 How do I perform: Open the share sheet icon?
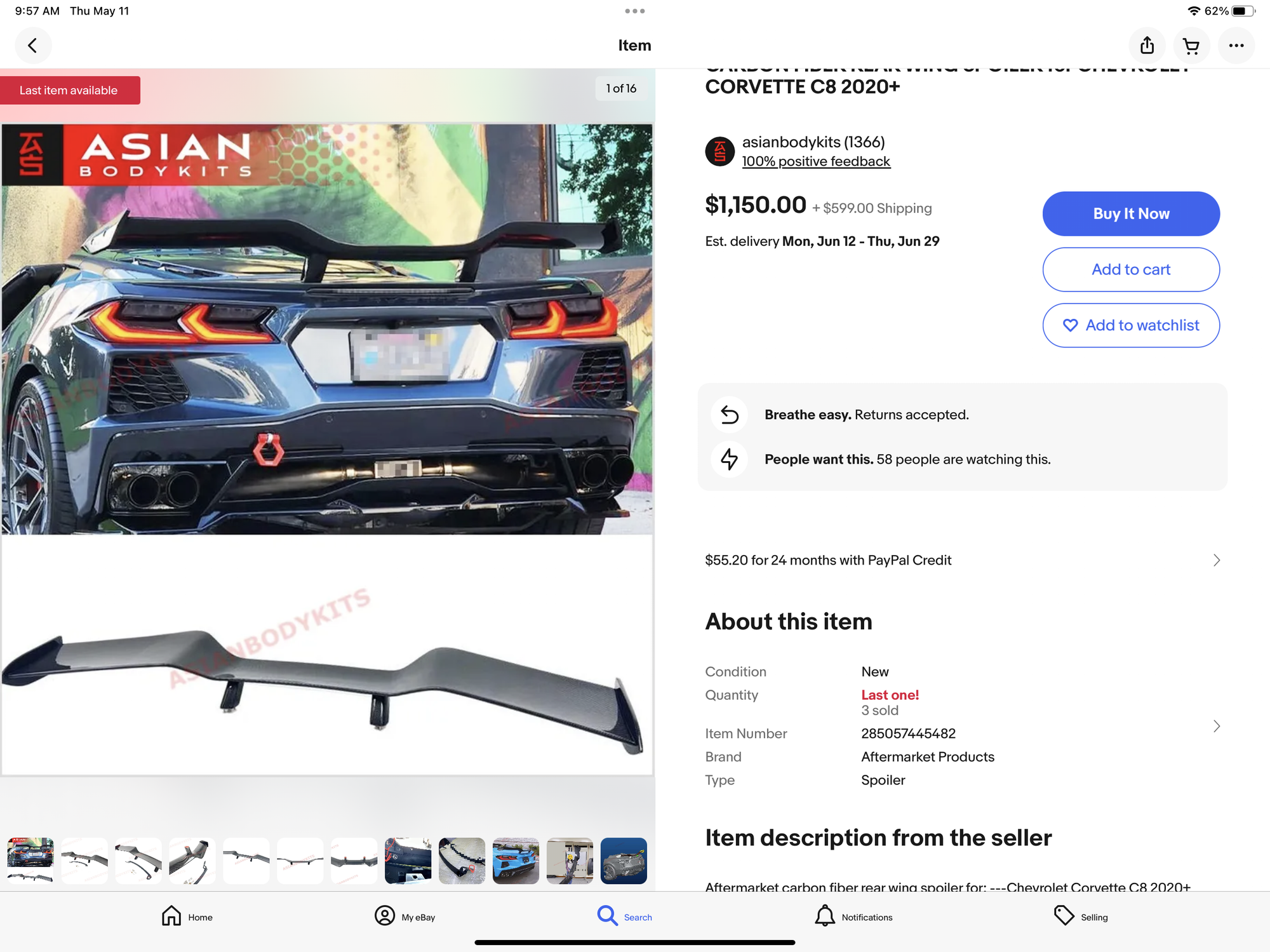coord(1147,46)
